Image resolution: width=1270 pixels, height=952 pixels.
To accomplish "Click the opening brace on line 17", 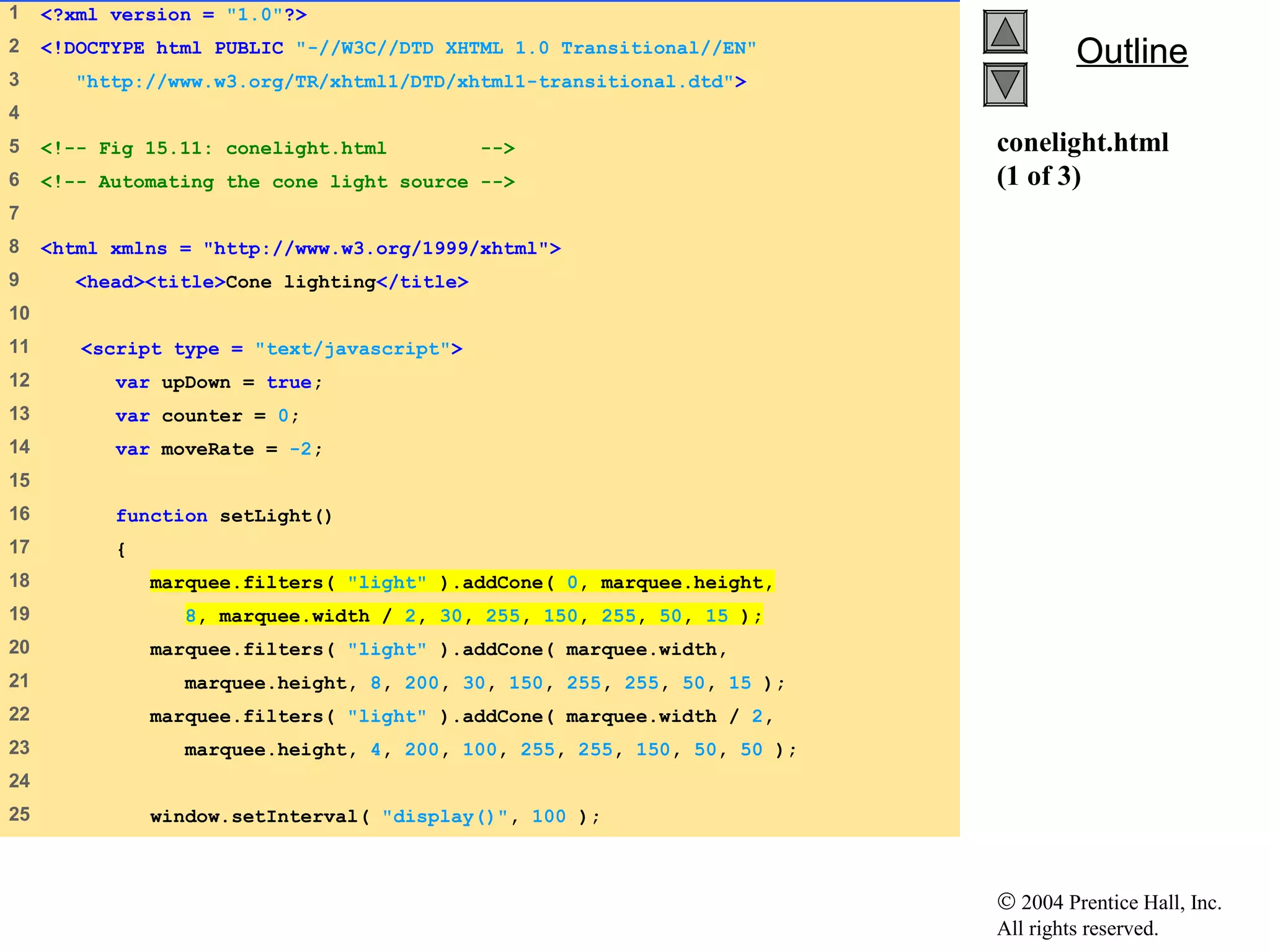I will (121, 550).
